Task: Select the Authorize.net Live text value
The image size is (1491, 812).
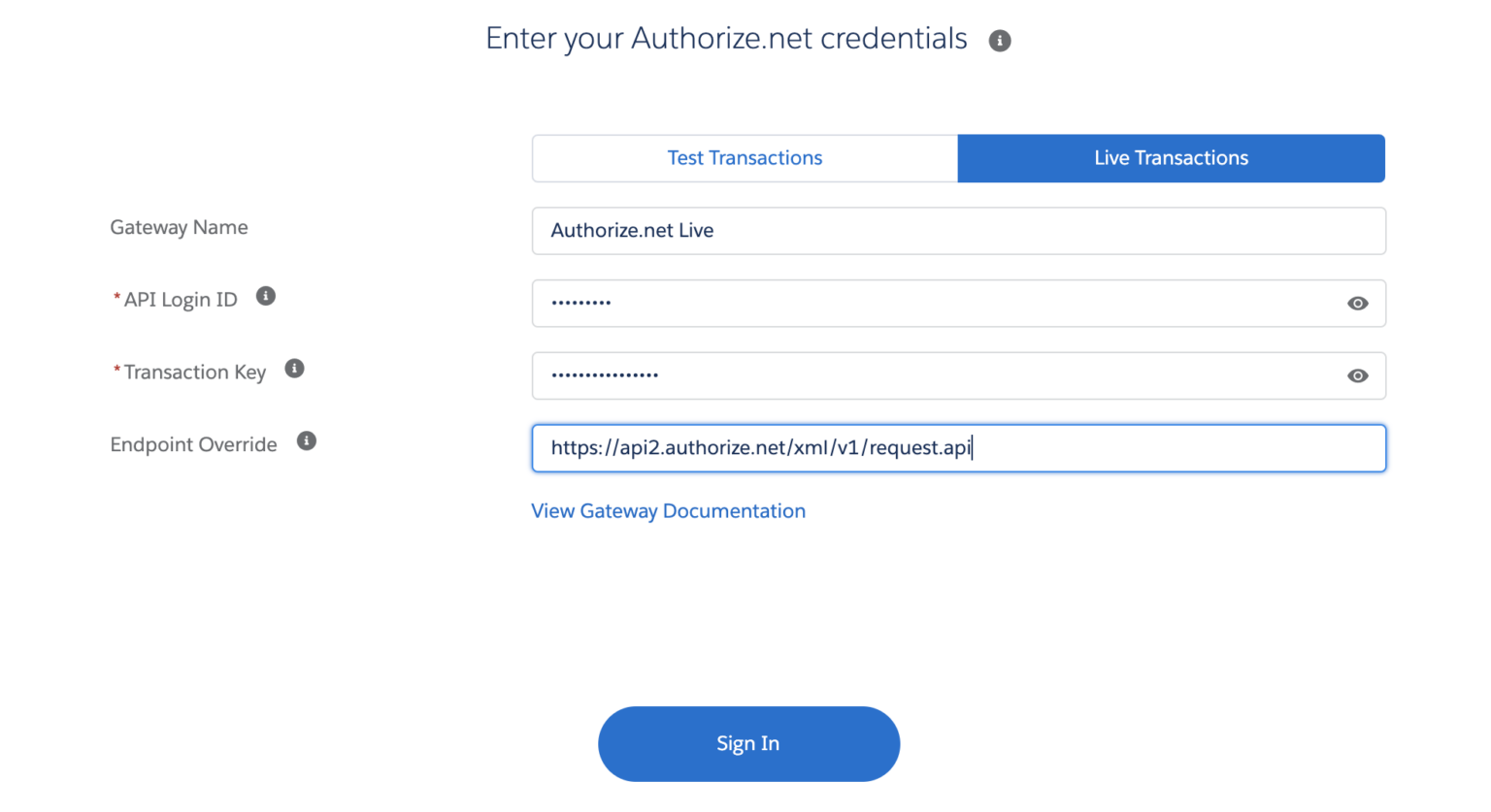Action: tap(632, 231)
